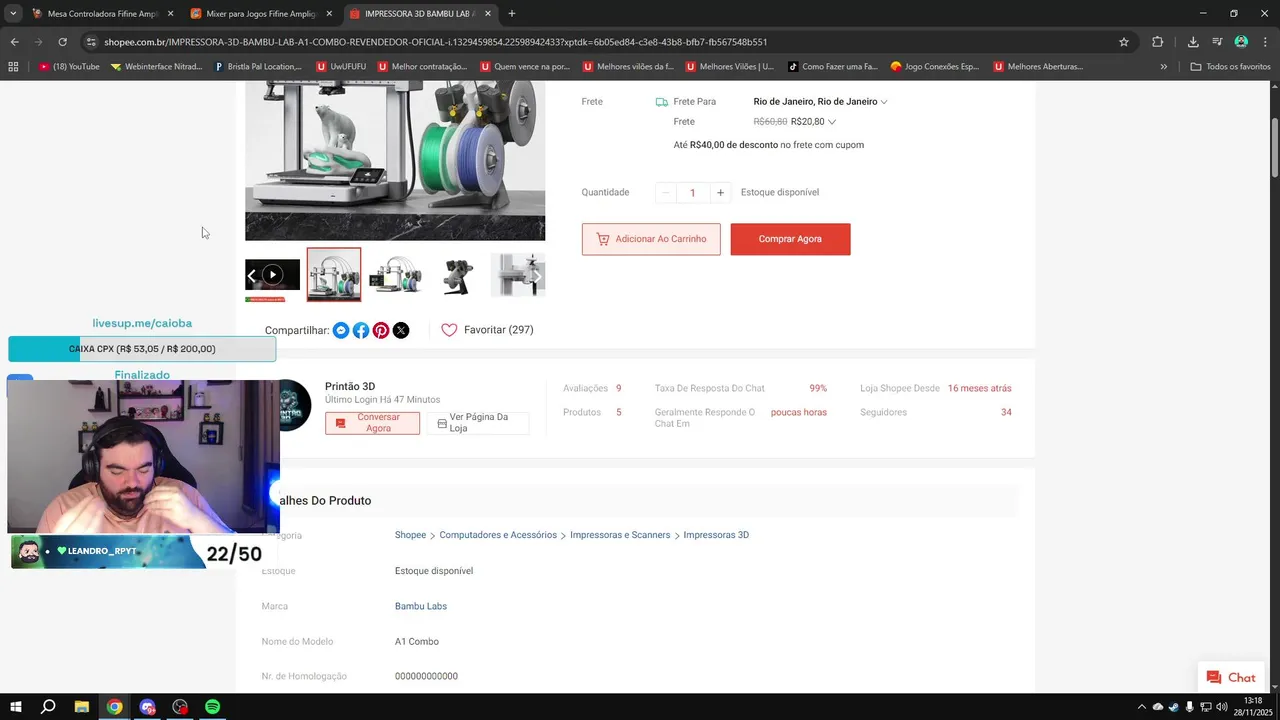1280x720 pixels.
Task: Open the Shopee category breadcrumb
Action: [410, 535]
